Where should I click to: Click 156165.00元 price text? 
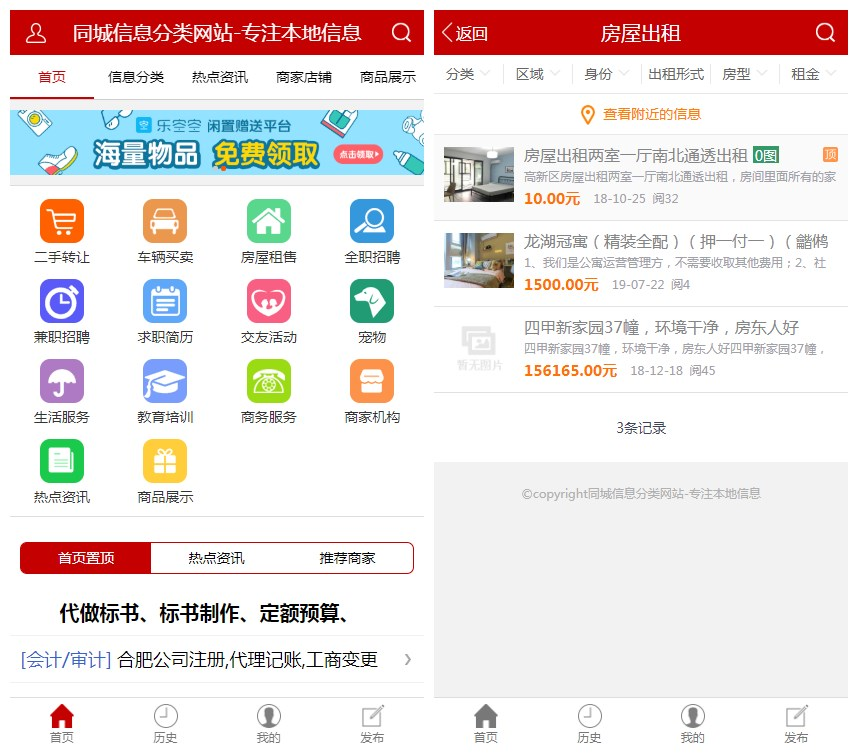[x=570, y=370]
